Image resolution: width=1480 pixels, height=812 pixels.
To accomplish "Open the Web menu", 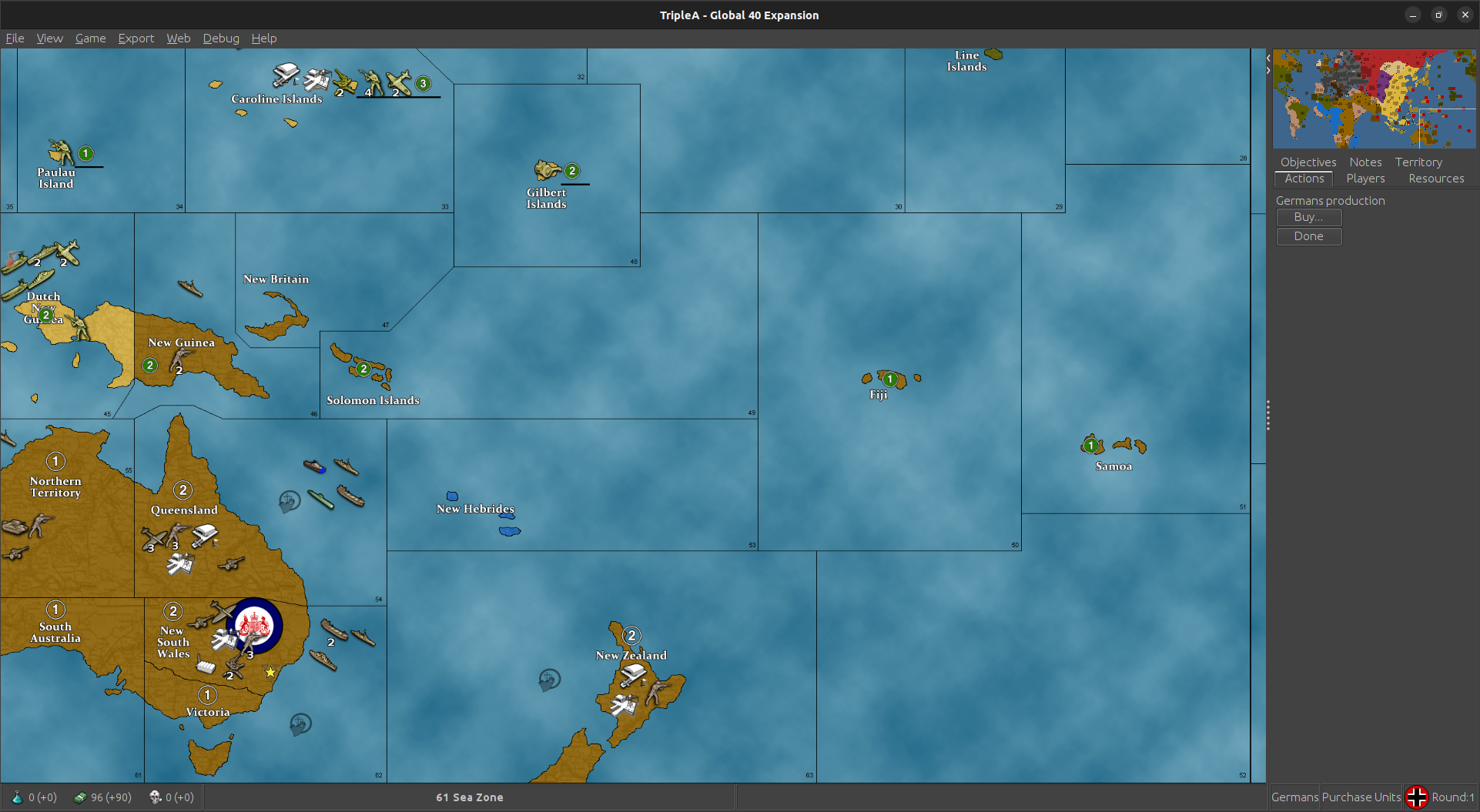I will pos(178,38).
